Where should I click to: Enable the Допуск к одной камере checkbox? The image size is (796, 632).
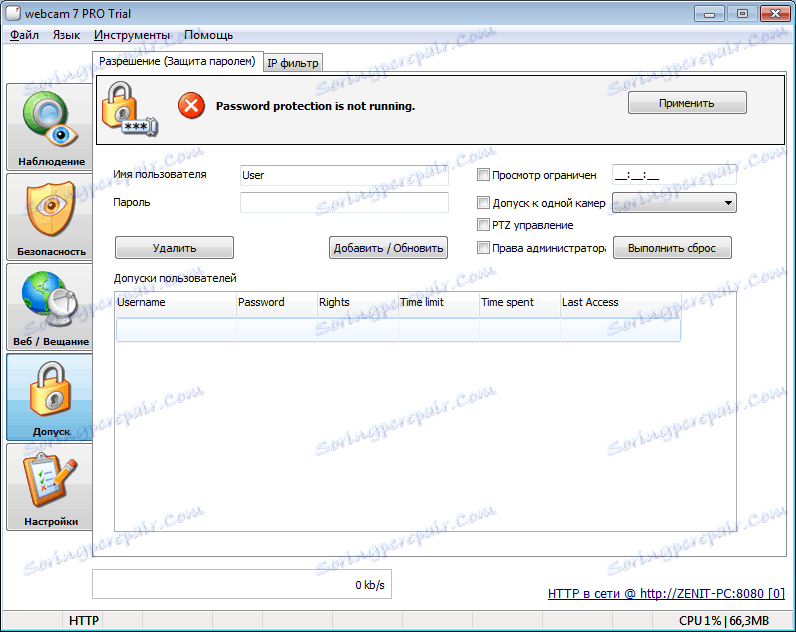click(x=483, y=203)
